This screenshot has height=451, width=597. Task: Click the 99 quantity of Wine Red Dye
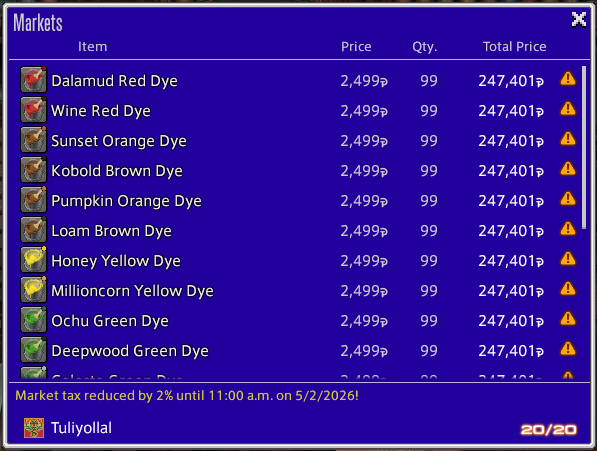click(429, 111)
